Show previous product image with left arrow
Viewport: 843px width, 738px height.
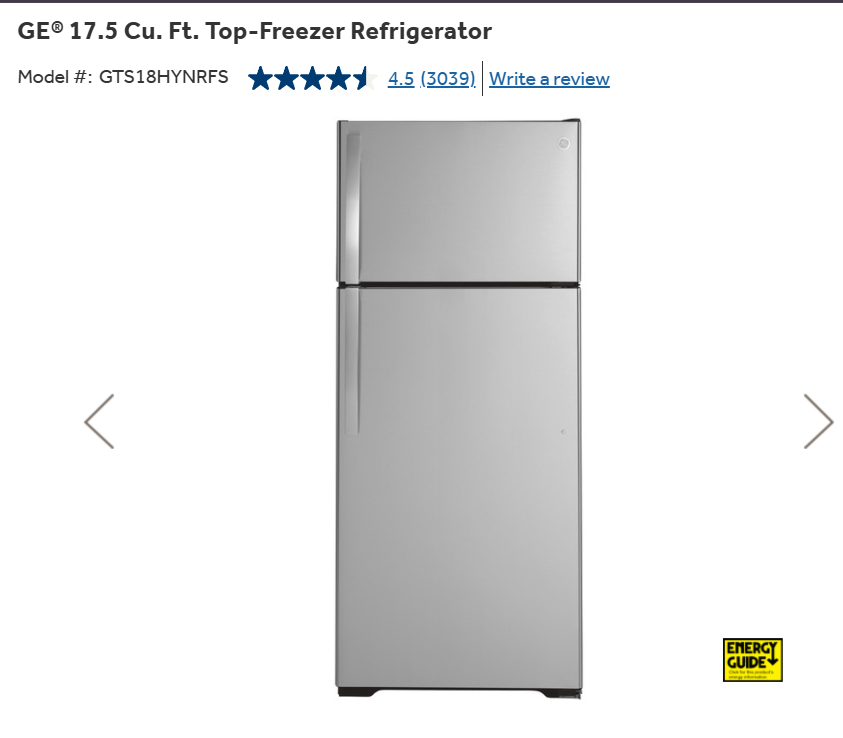coord(99,421)
